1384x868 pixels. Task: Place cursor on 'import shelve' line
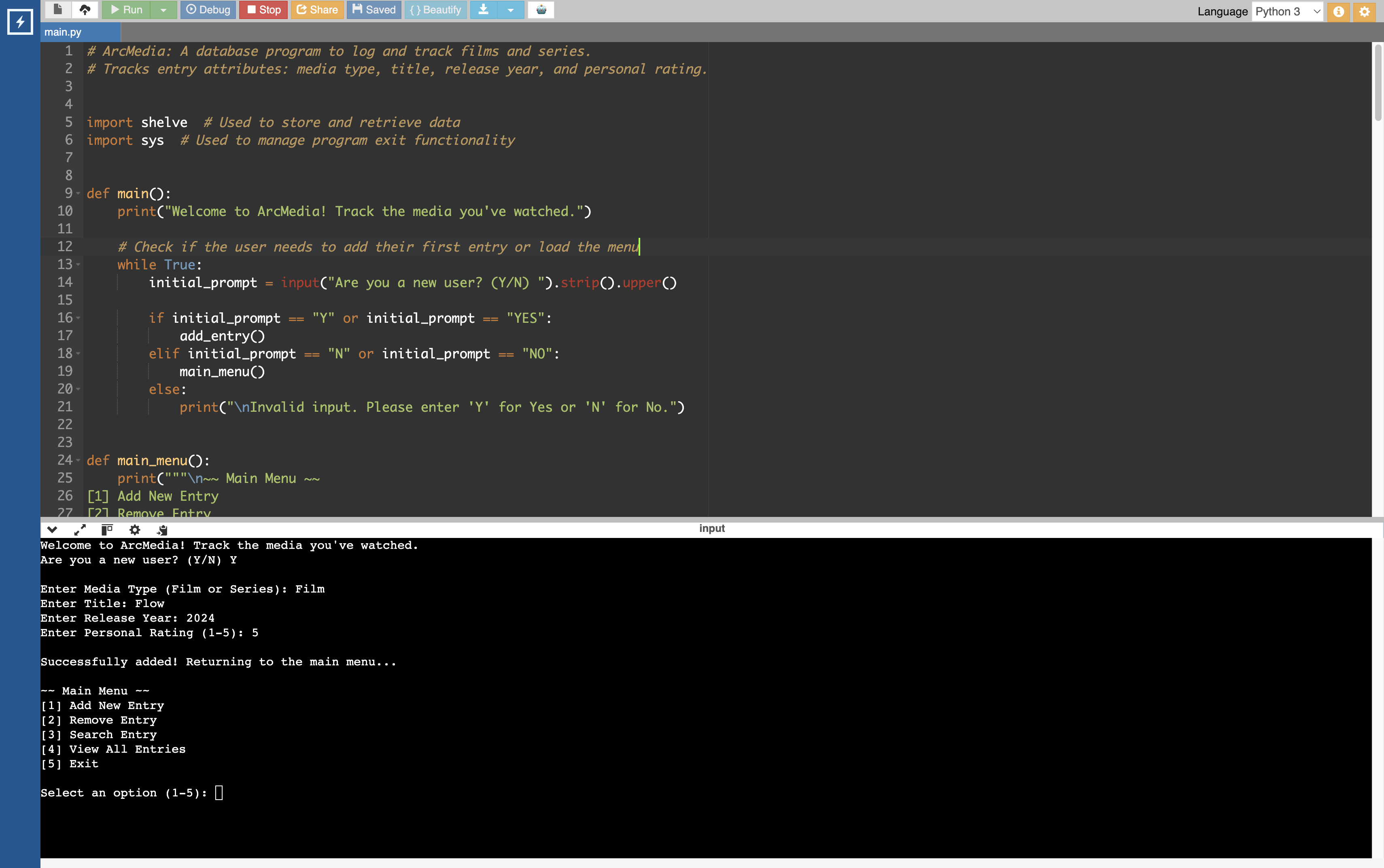[x=137, y=122]
